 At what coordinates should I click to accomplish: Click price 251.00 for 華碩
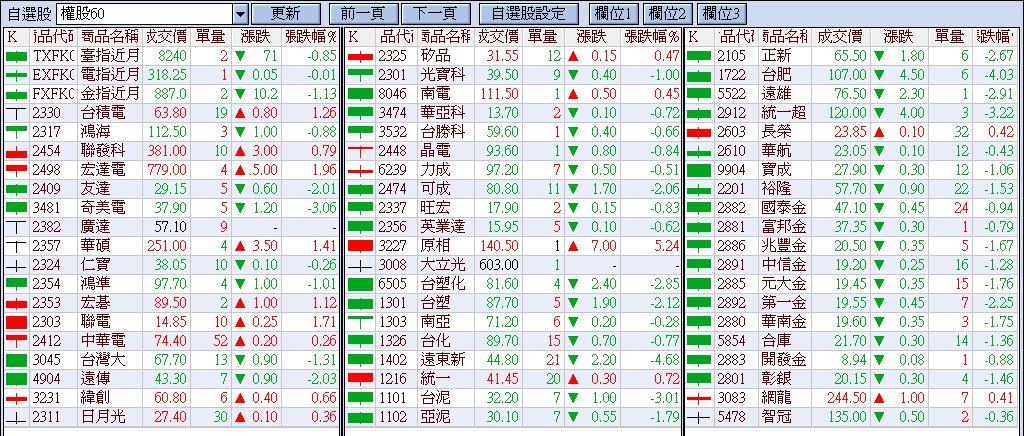click(x=167, y=247)
